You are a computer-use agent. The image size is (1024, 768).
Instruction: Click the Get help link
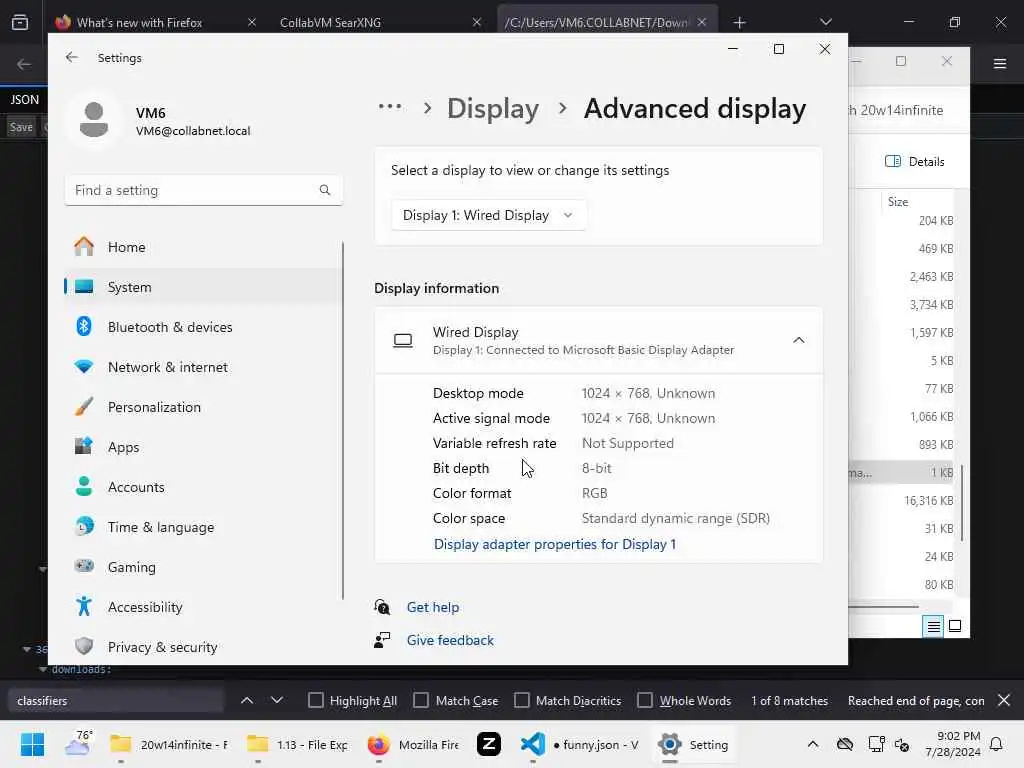pos(433,607)
